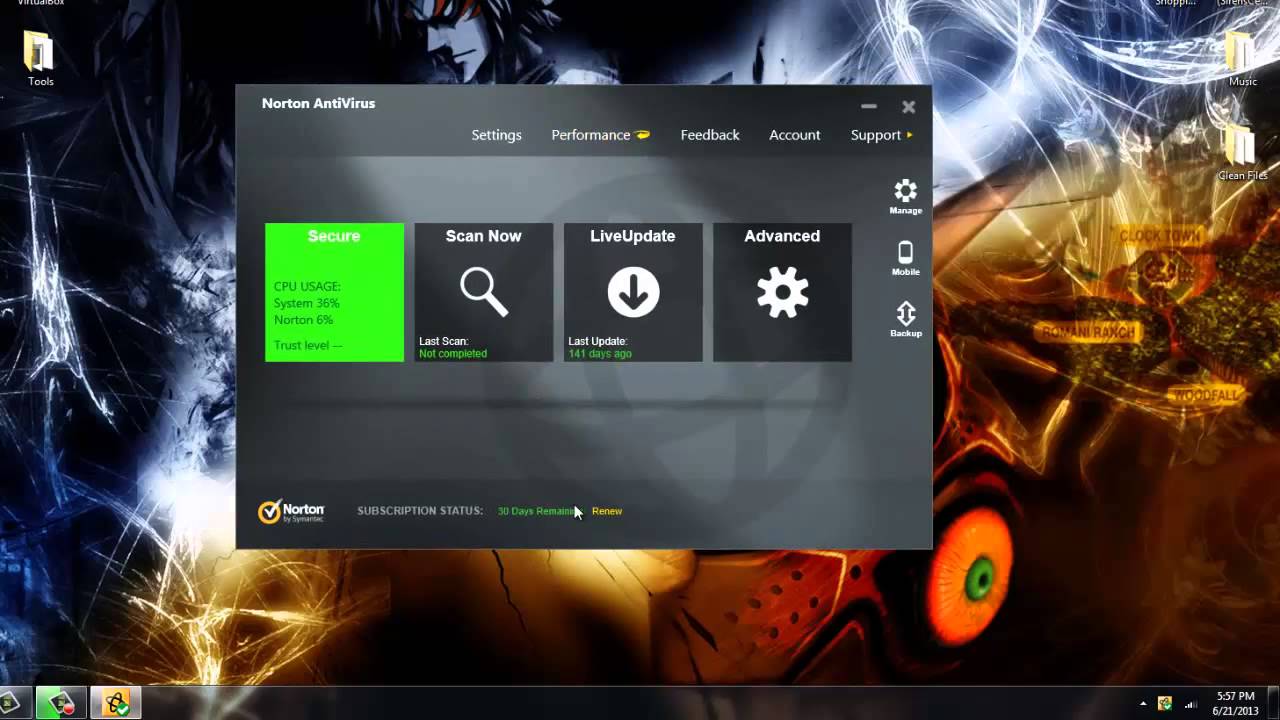Click the Norton AntiVirus window title

click(x=318, y=103)
